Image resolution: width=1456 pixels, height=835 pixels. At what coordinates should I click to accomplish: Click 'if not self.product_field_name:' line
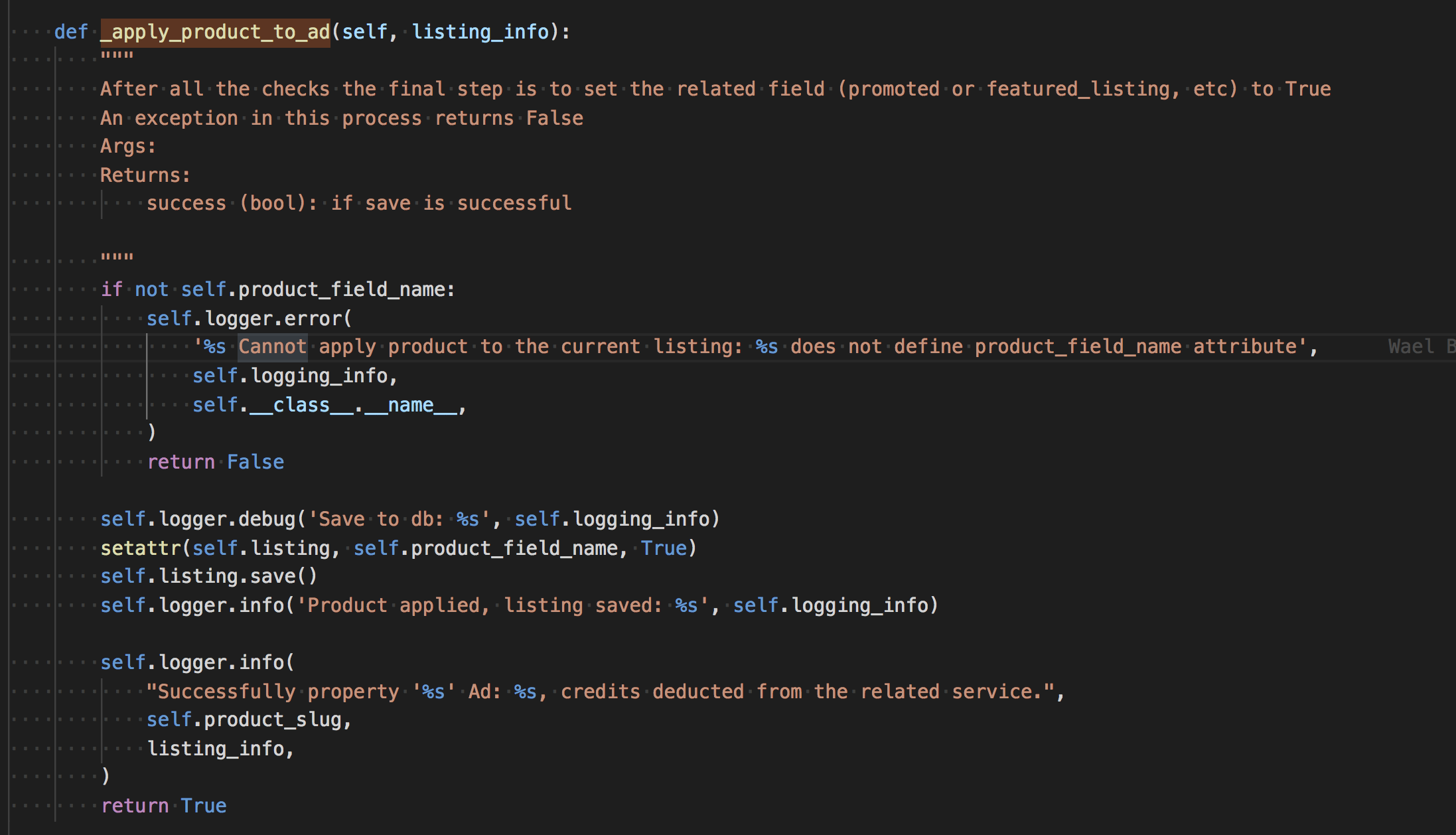(x=278, y=289)
